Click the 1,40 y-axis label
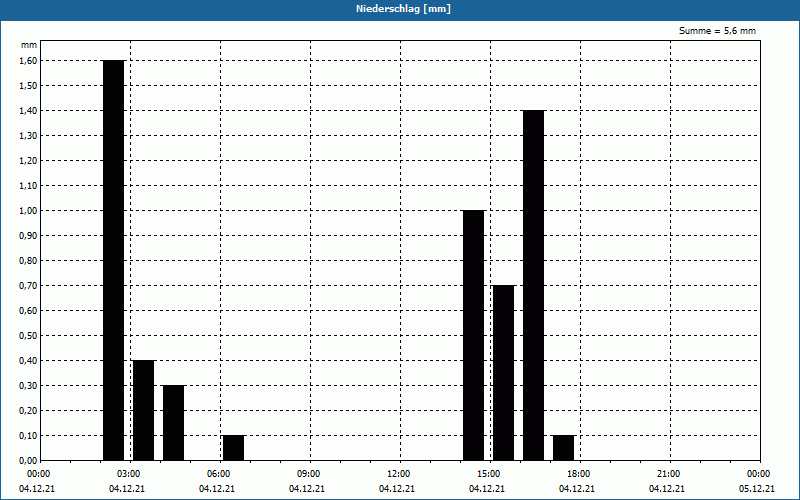The image size is (800, 500). pyautogui.click(x=28, y=110)
